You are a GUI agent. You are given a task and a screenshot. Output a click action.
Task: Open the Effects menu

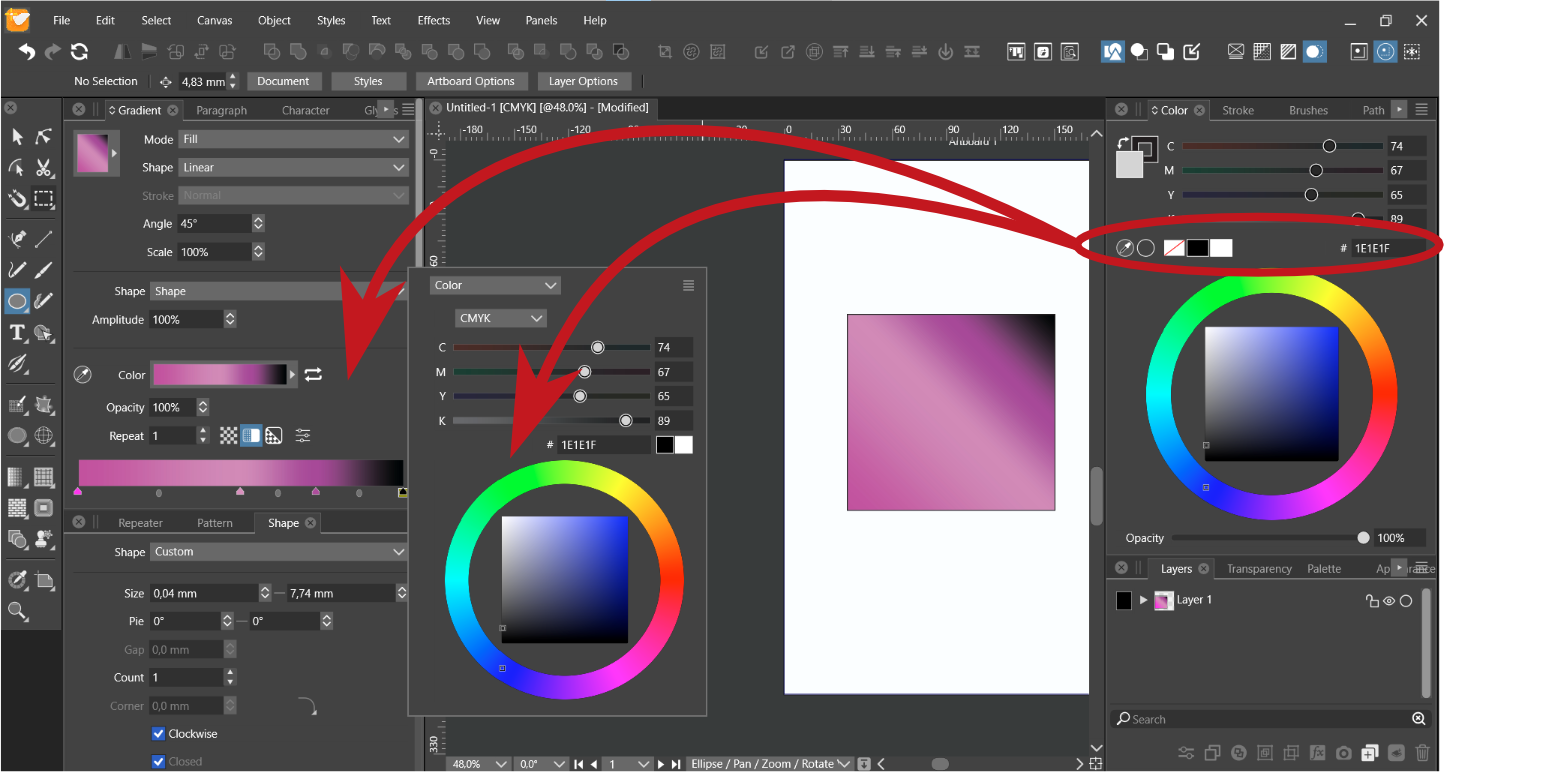[434, 20]
